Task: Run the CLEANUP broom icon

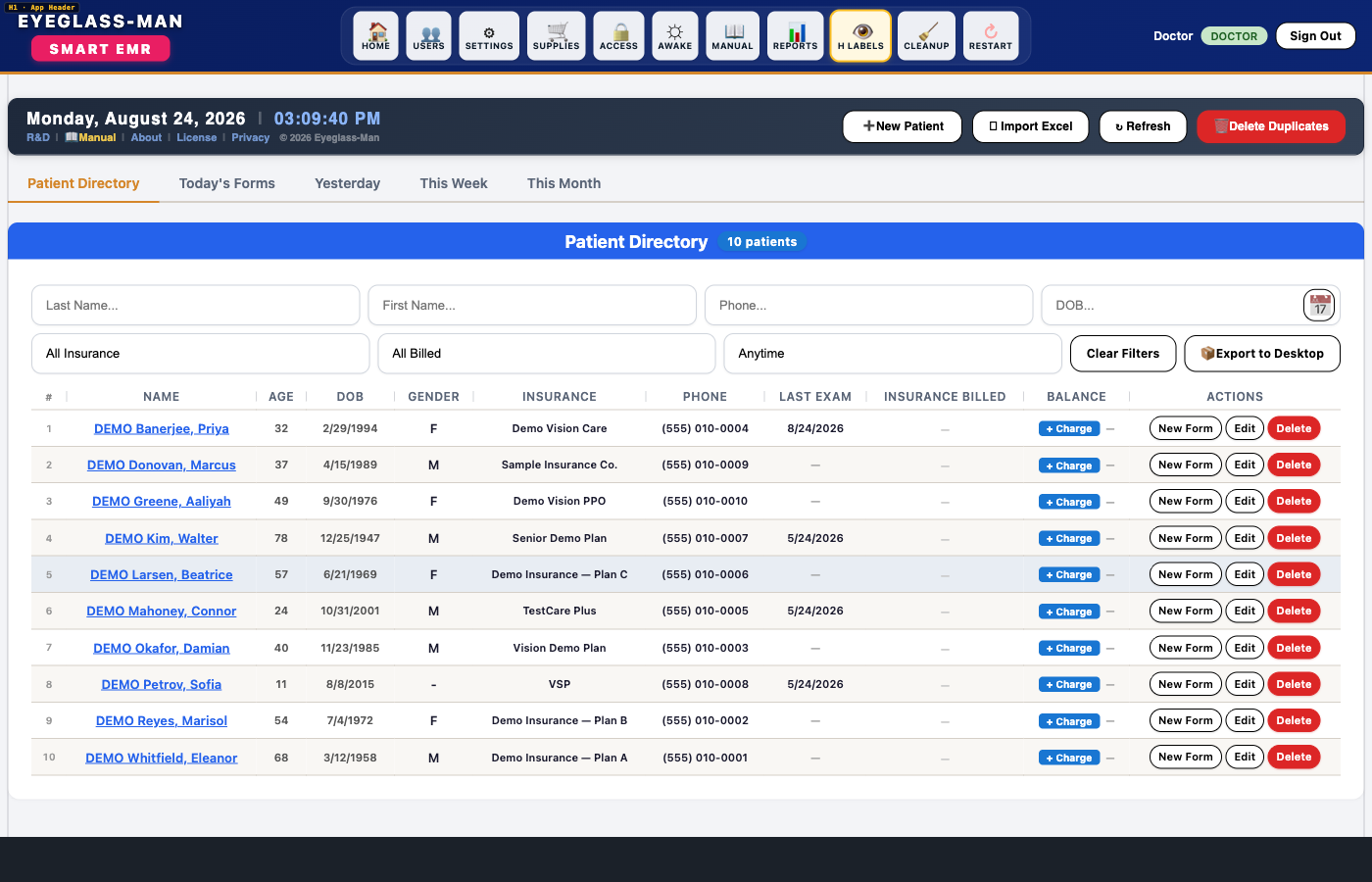Action: (x=926, y=36)
